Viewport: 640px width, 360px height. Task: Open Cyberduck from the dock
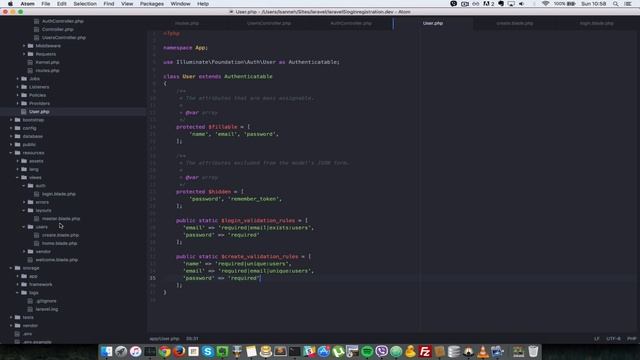coord(410,351)
